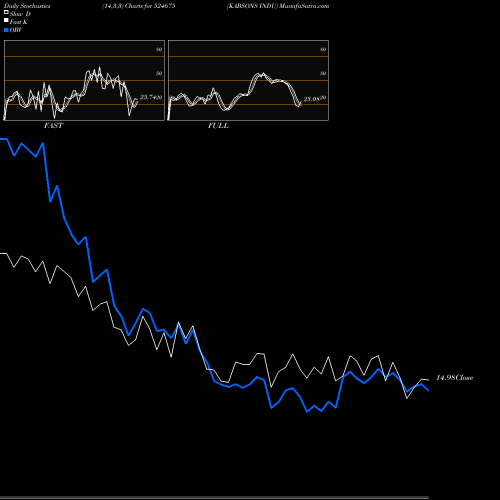The image size is (500, 500).
Task: Select the '(14,3,3) Charts for 524675' text
Action: click(x=138, y=6)
